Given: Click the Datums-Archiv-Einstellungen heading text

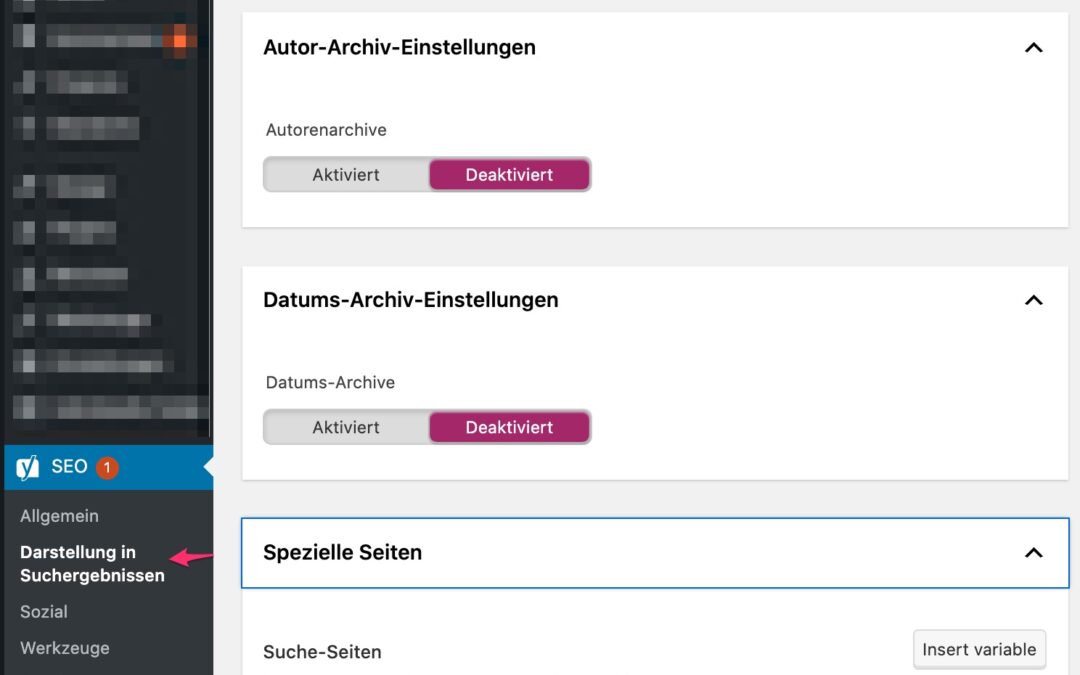Looking at the screenshot, I should tap(410, 300).
